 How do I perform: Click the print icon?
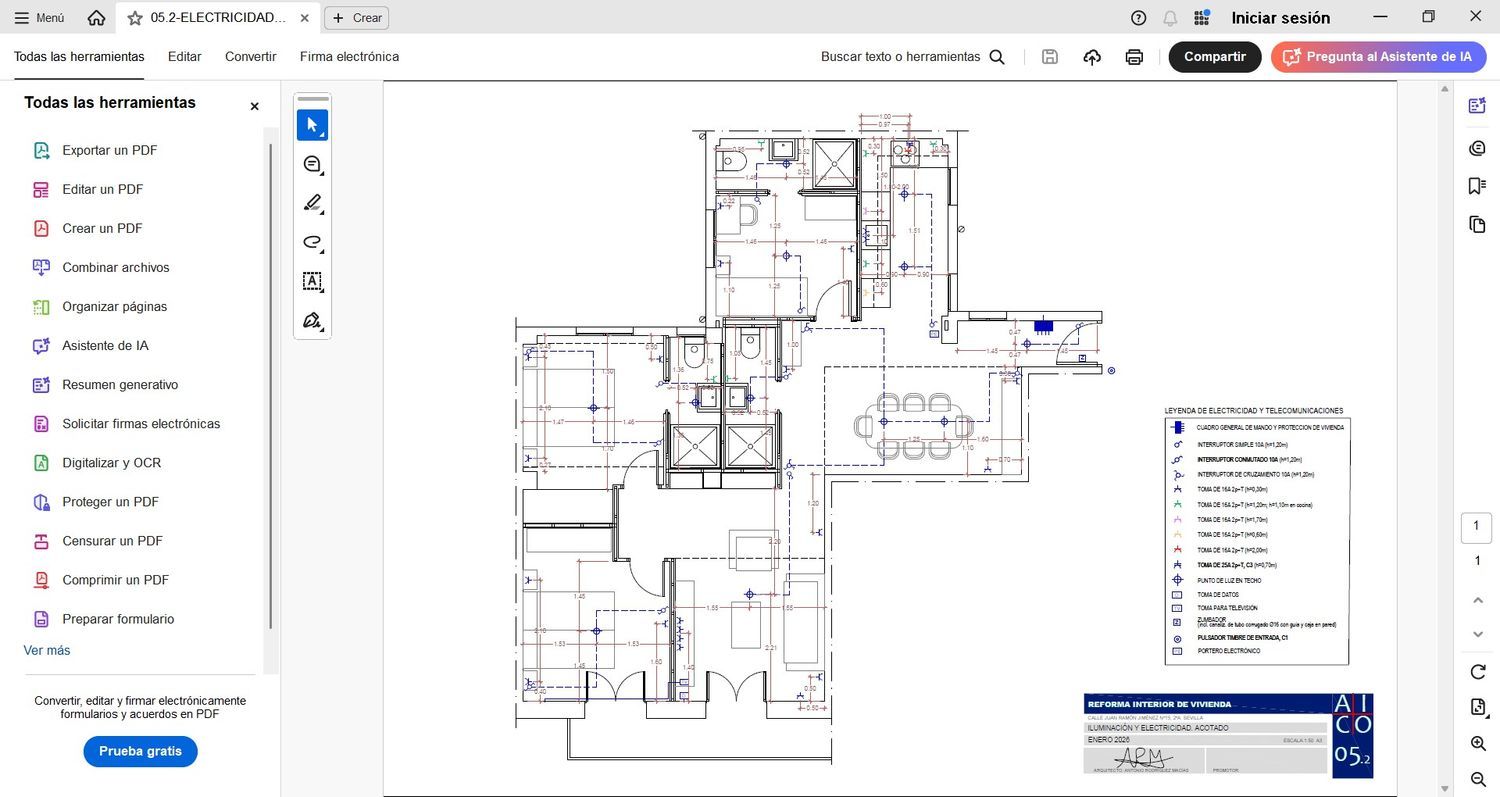(x=1134, y=57)
